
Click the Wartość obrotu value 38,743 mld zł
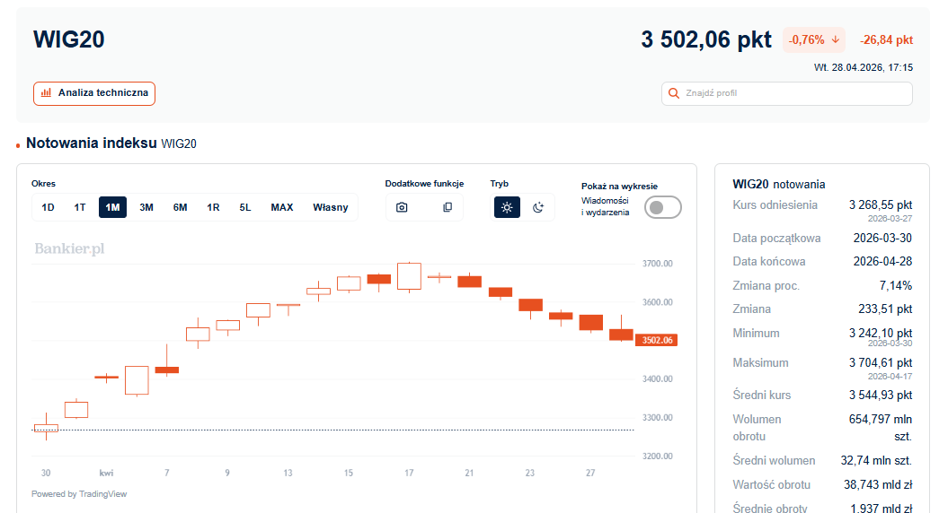(x=878, y=485)
